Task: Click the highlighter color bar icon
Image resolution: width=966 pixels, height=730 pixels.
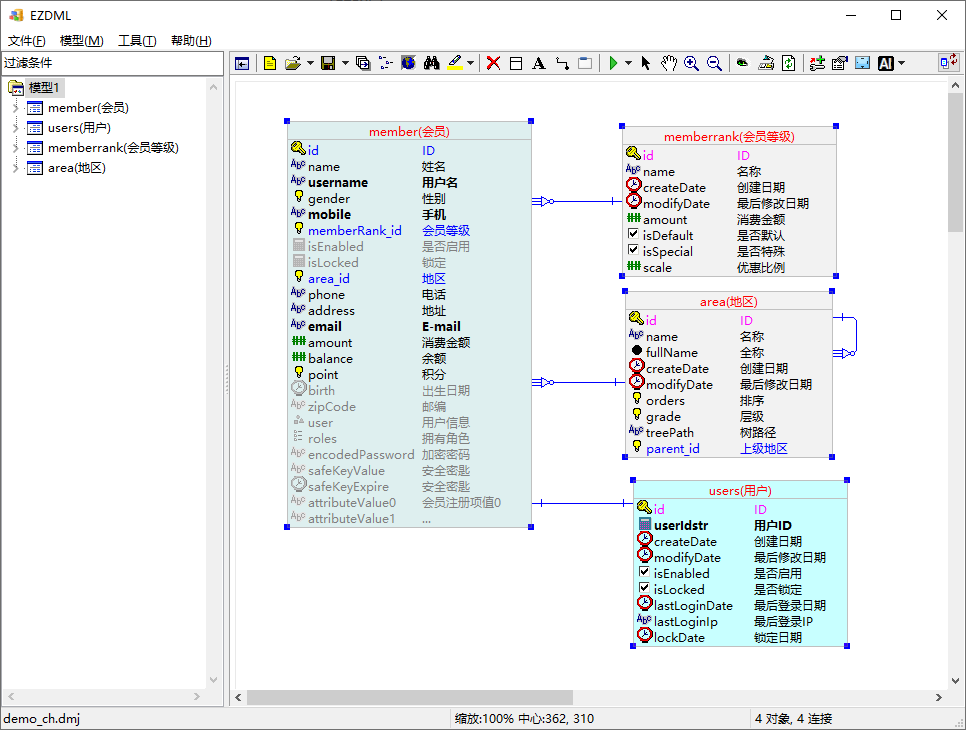Action: [x=455, y=63]
